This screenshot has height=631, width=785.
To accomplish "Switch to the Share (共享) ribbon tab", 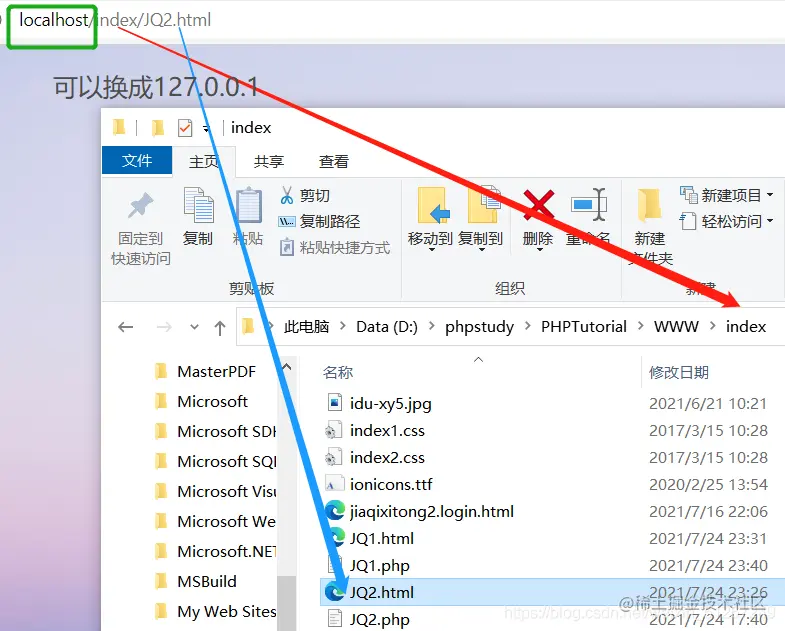I will (x=269, y=161).
